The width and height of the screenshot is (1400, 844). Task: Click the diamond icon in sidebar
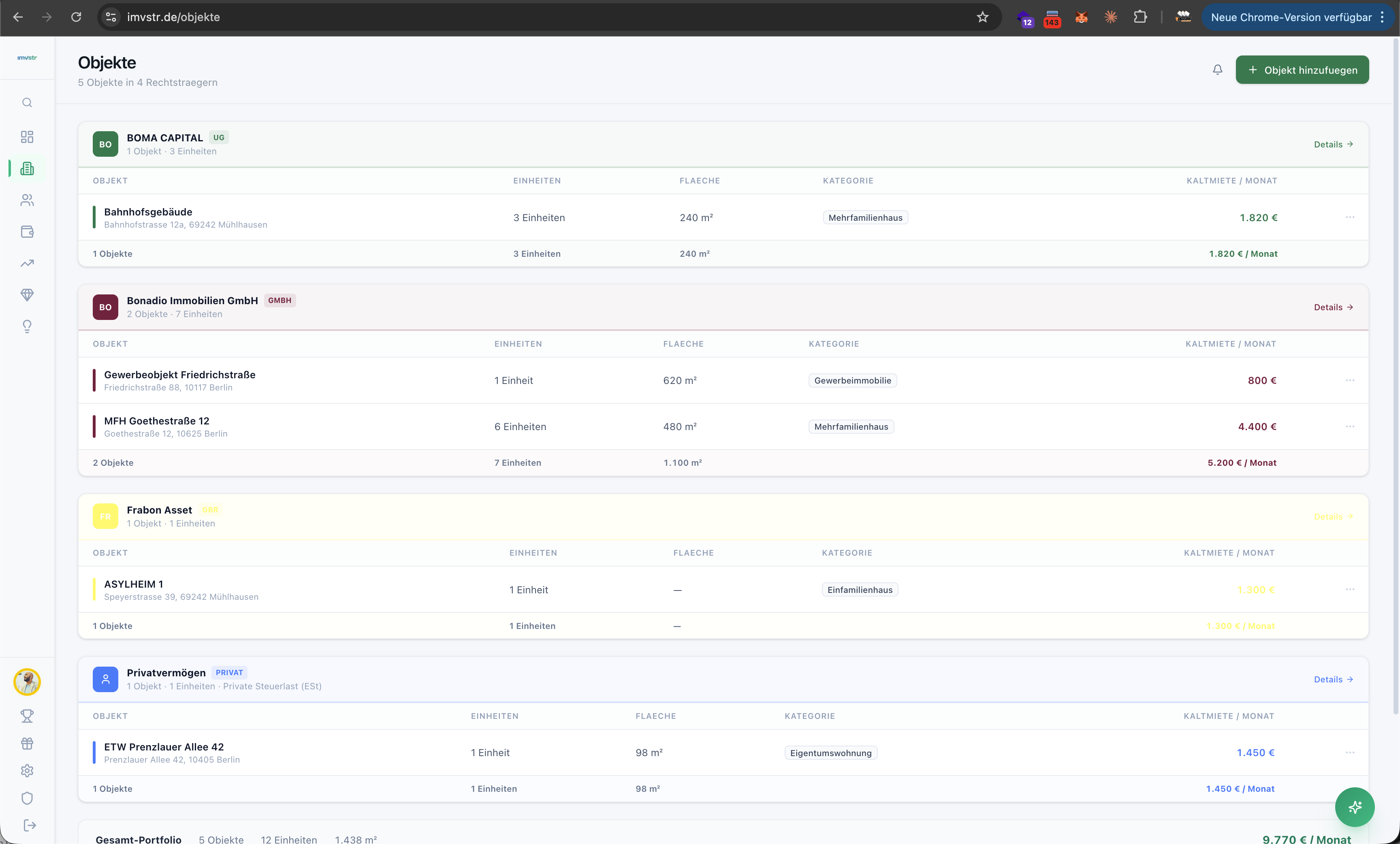(x=27, y=295)
